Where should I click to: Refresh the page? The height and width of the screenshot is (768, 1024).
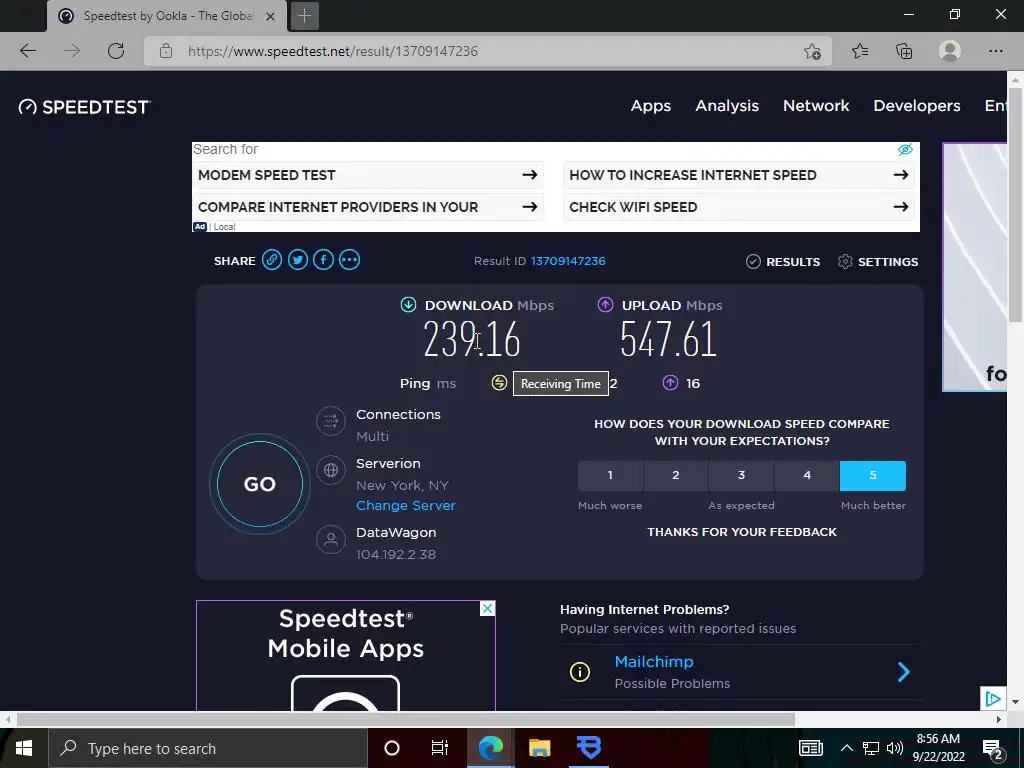coord(116,51)
